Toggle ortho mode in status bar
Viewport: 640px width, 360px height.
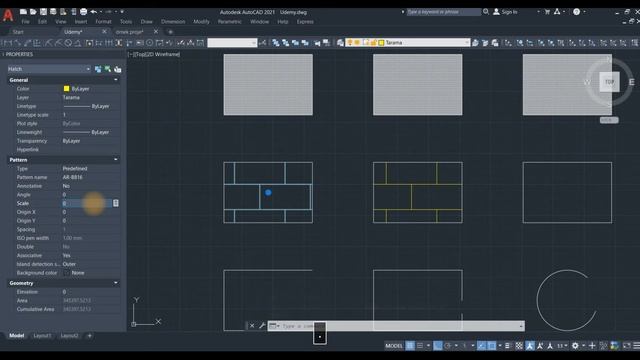(438, 346)
